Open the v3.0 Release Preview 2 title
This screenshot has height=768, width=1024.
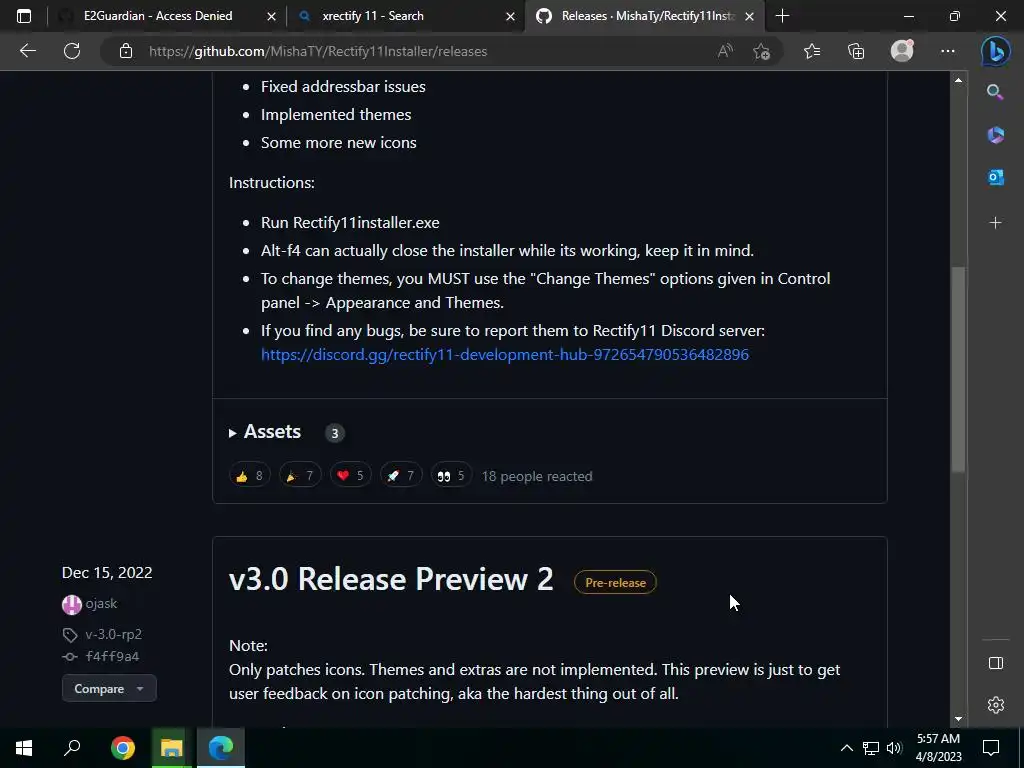[x=391, y=579]
